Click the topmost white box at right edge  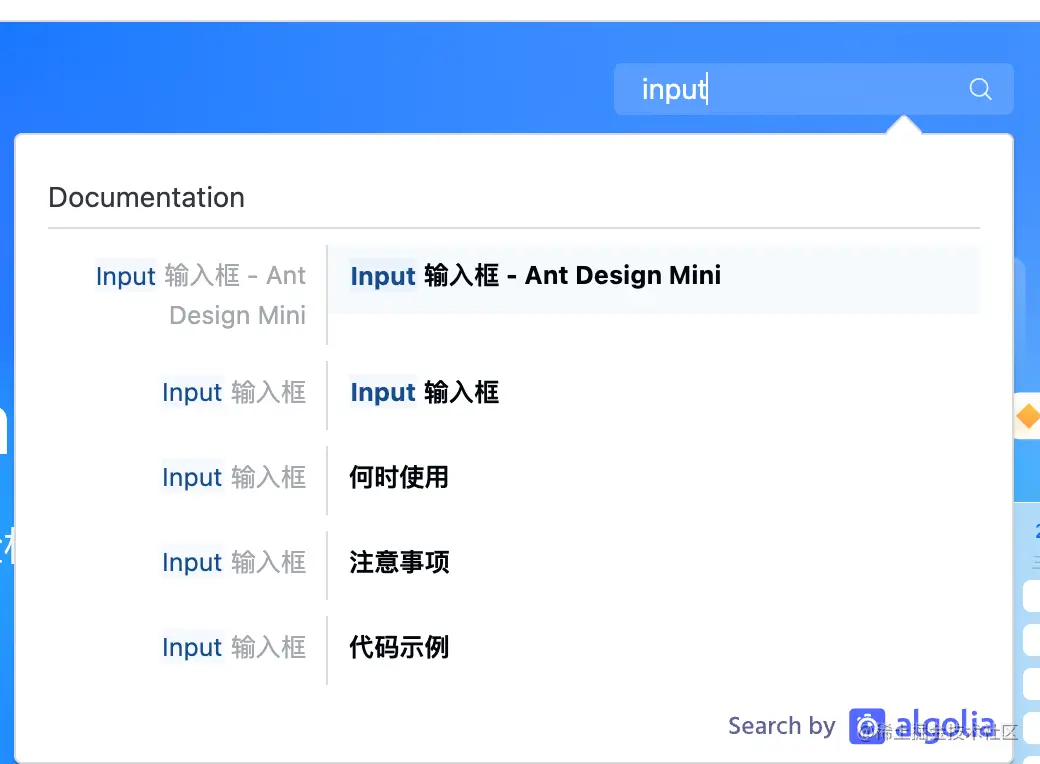[1032, 597]
